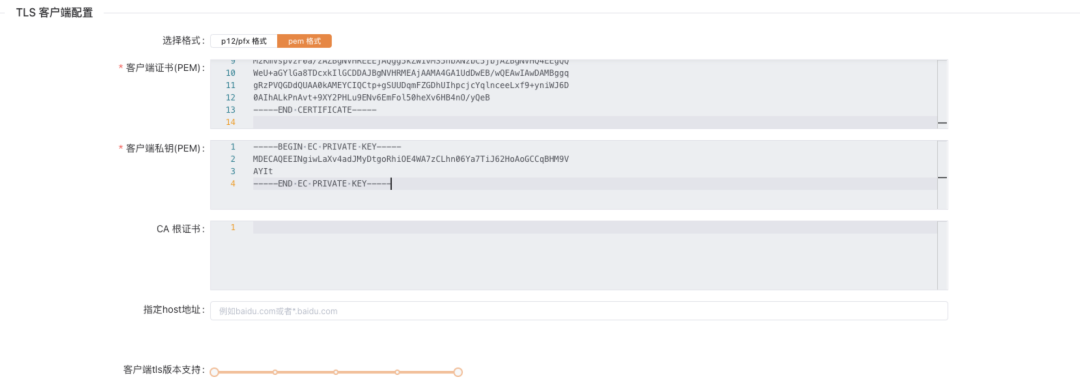This screenshot has width=1080, height=390.
Task: Click the line starting with gRzPVQGDdQUAA0k
Action: (x=411, y=85)
